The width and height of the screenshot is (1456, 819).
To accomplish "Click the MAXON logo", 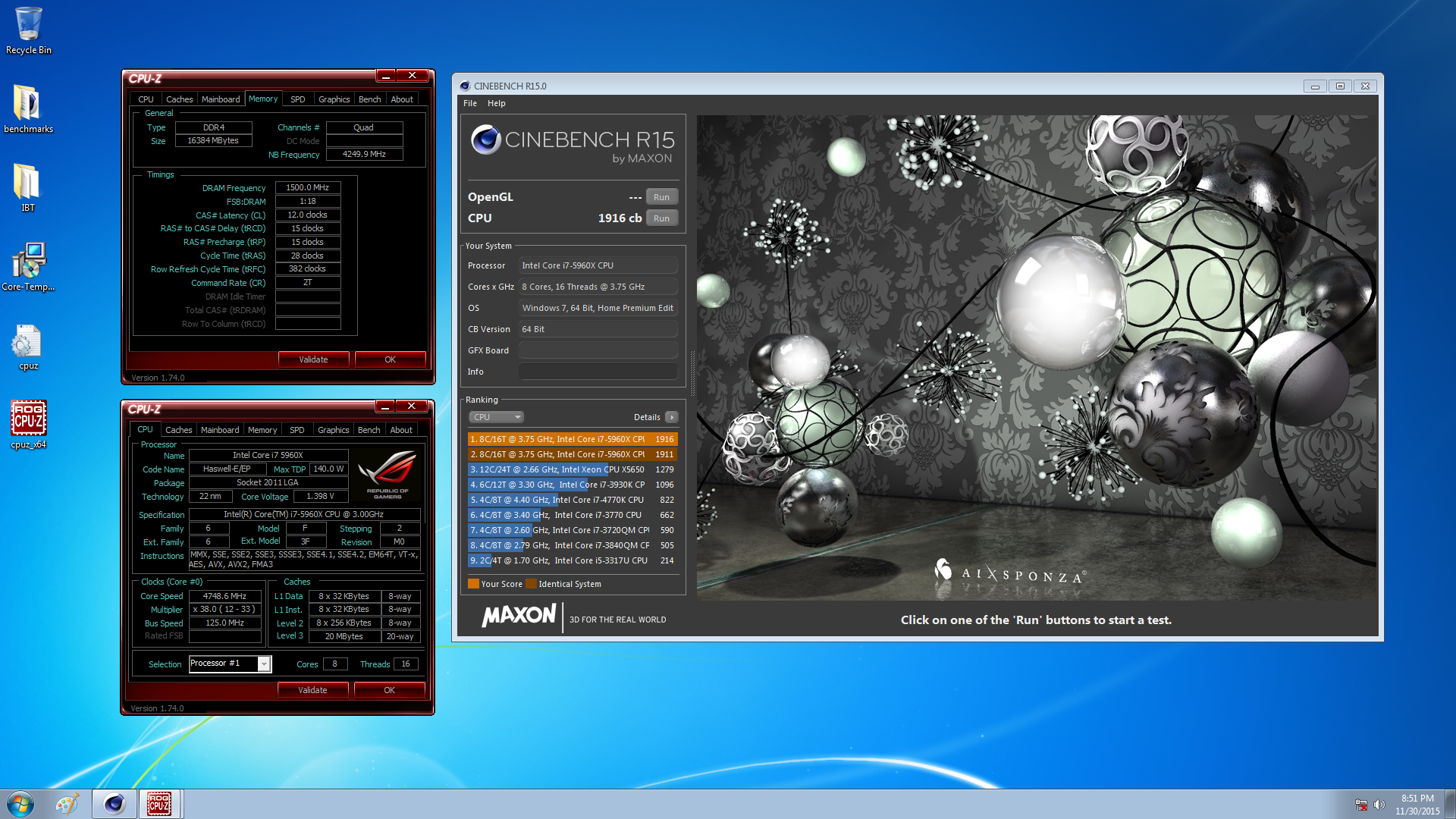I will coord(519,615).
